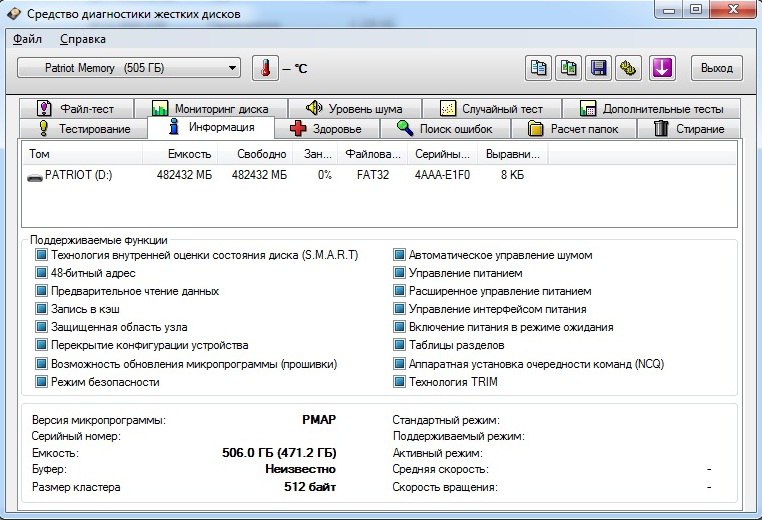Image resolution: width=762 pixels, height=520 pixels.
Task: Toggle the Запись в кэш checkbox
Action: coord(42,309)
